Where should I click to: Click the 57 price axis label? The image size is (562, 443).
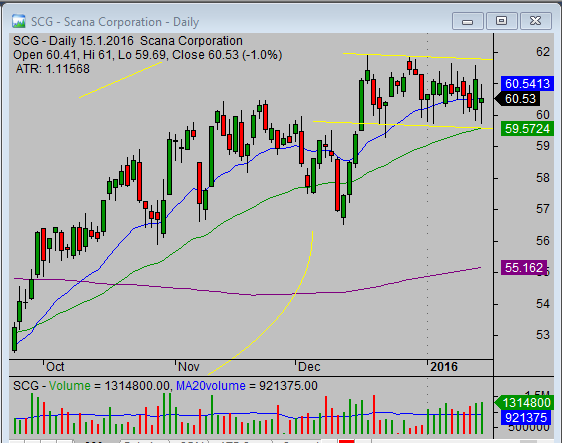543,209
